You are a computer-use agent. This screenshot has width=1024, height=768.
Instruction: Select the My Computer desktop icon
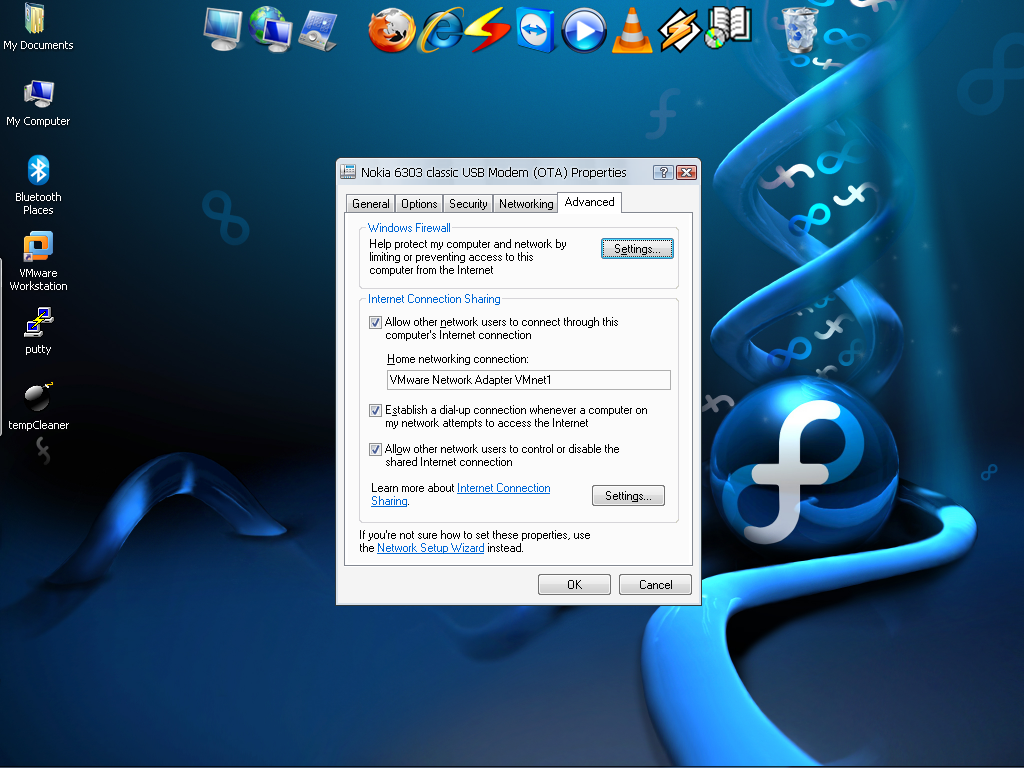pyautogui.click(x=38, y=103)
